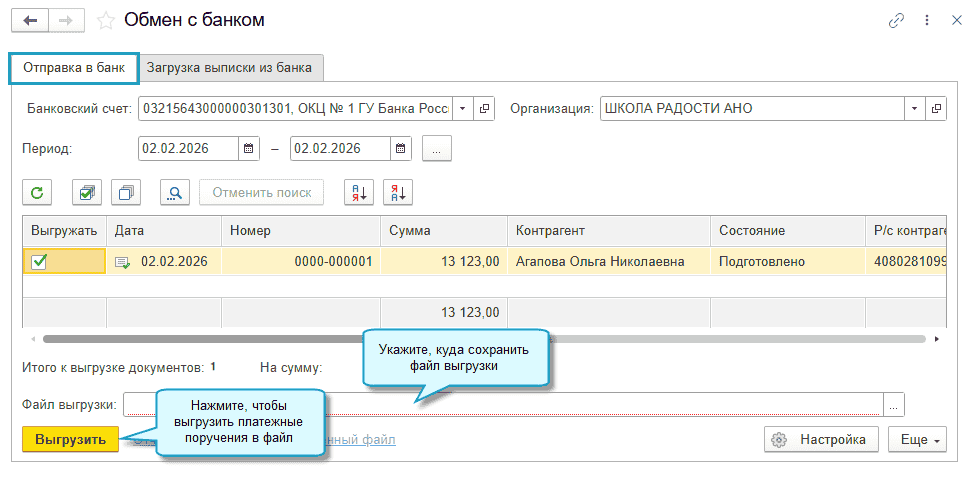Open the selected Банковский счет card icon
Viewport: 975px width, 479px height.
[x=484, y=108]
